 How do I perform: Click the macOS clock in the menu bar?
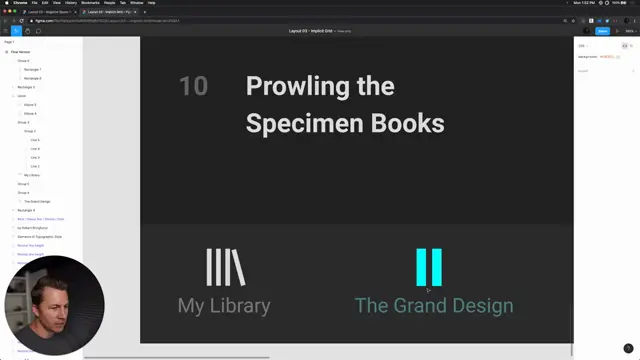584,3
